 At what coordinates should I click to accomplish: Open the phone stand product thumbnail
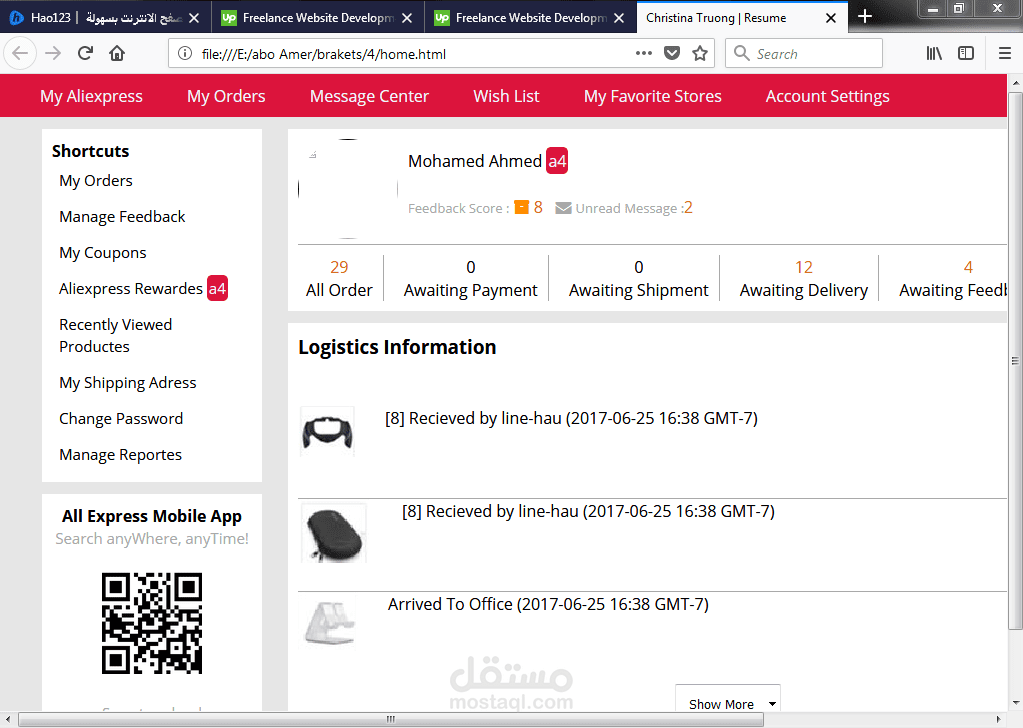[x=330, y=623]
